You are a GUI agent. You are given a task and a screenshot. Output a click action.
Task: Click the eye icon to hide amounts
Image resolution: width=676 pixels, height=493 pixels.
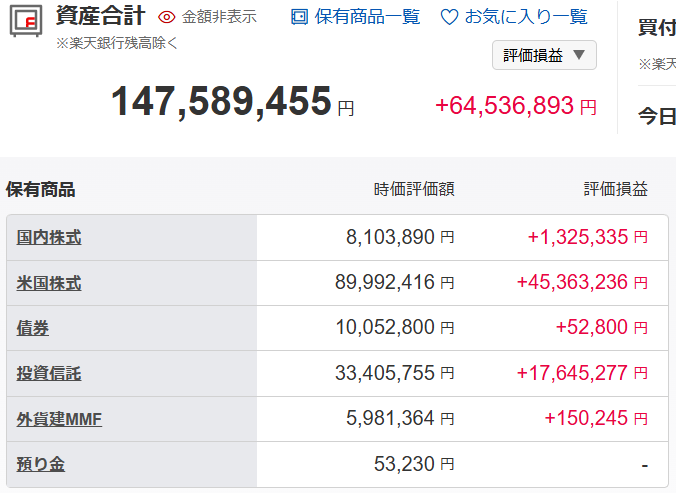click(x=167, y=17)
